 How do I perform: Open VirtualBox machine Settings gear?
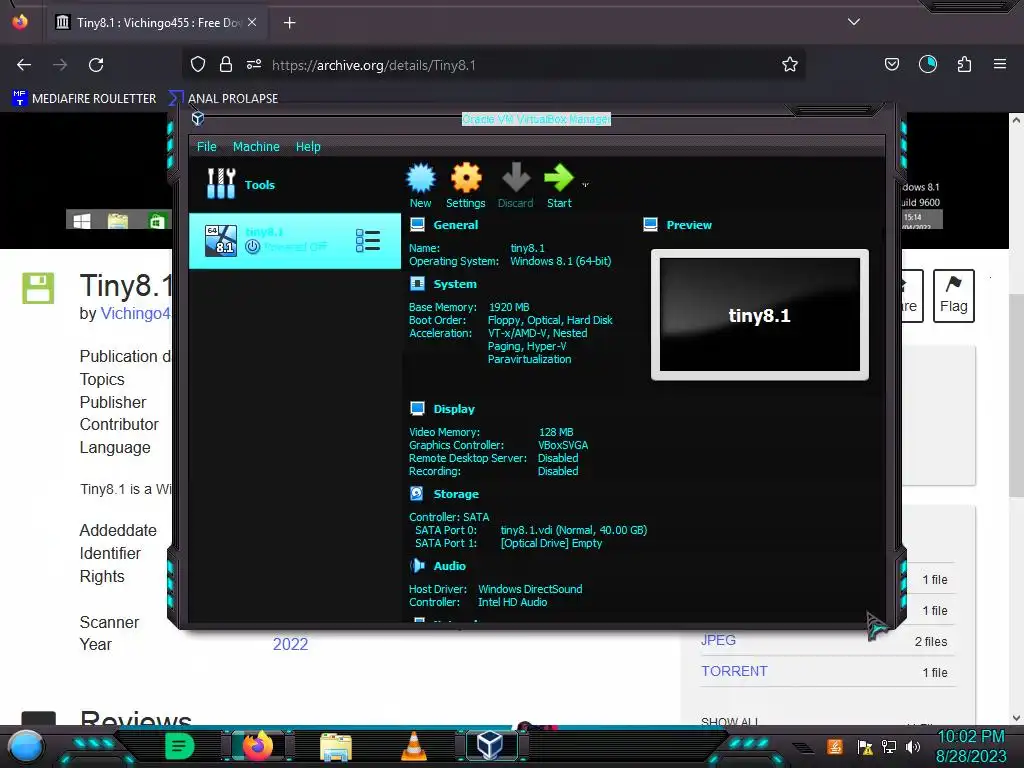(x=466, y=185)
